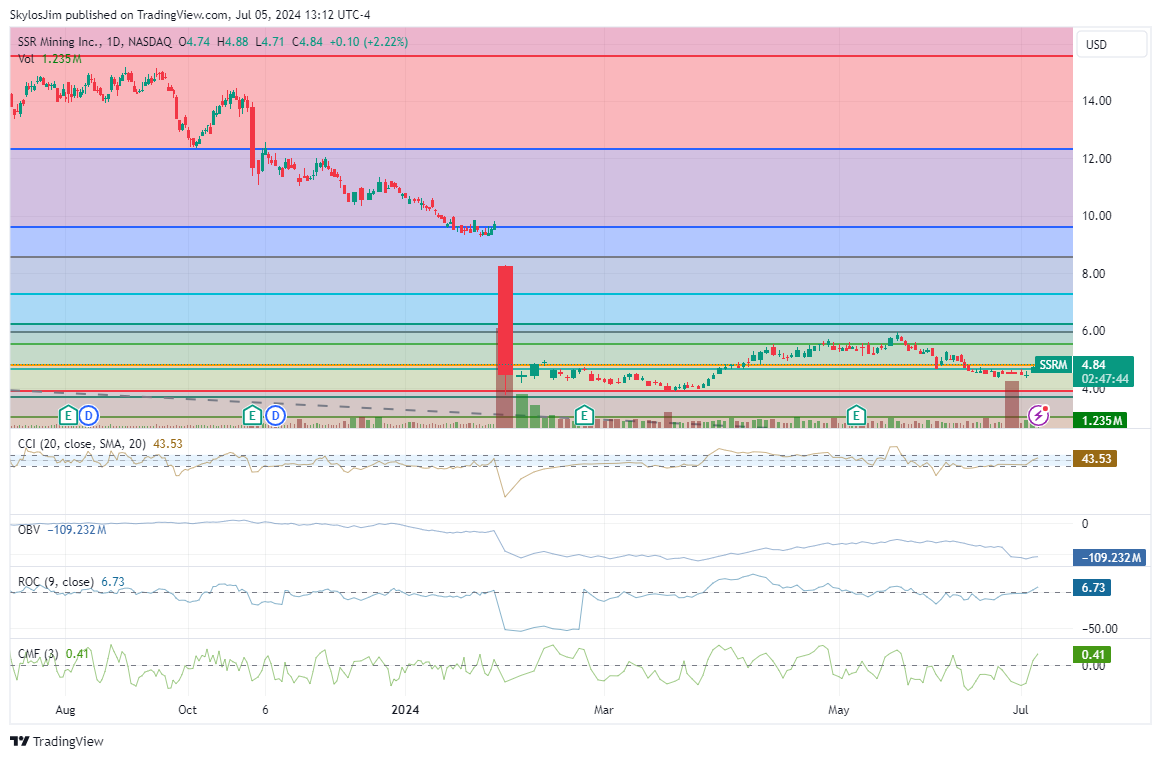The height and width of the screenshot is (759, 1161).
Task: Click the 14.00 price scale label
Action: (x=1097, y=101)
